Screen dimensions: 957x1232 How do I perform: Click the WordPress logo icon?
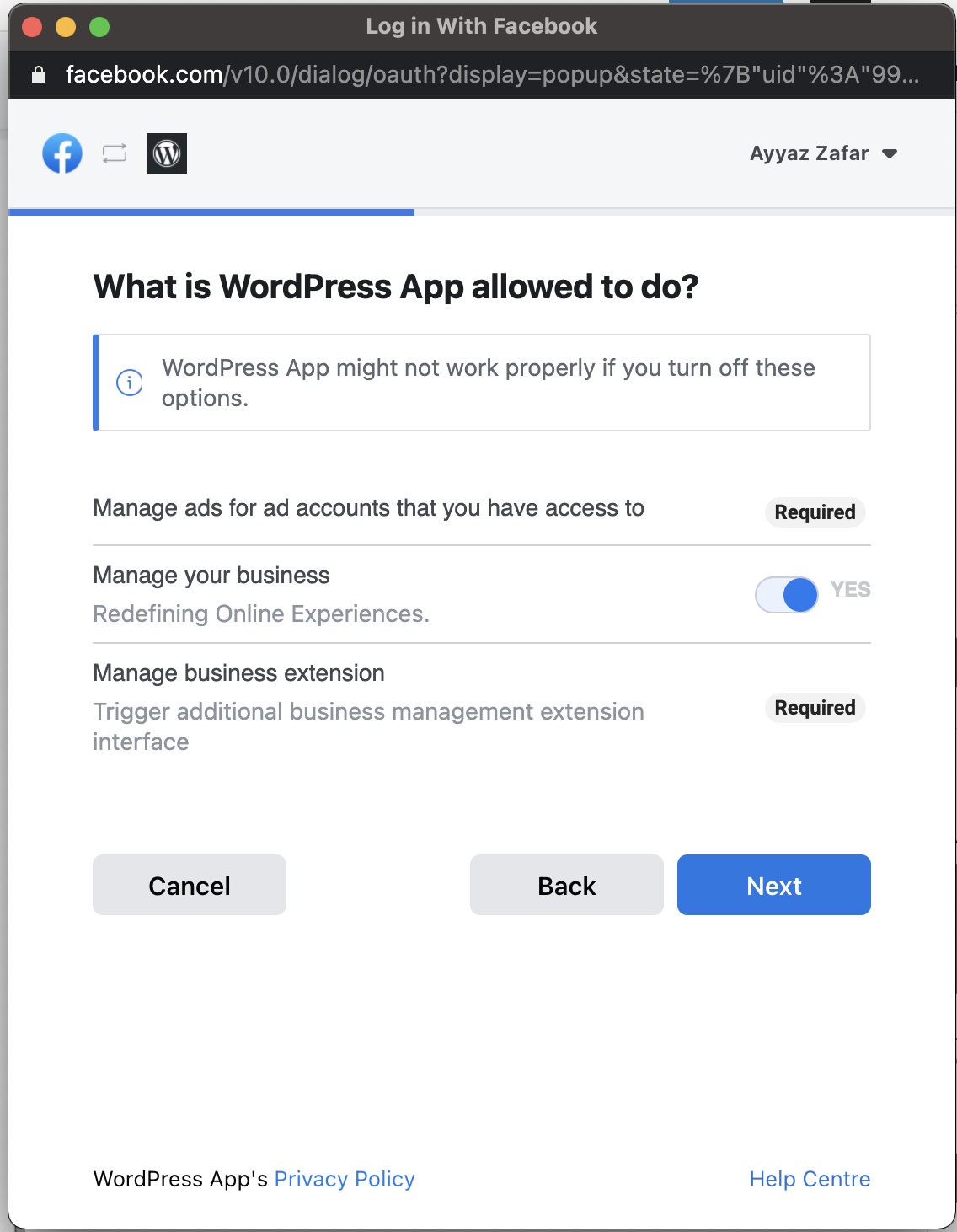[167, 153]
